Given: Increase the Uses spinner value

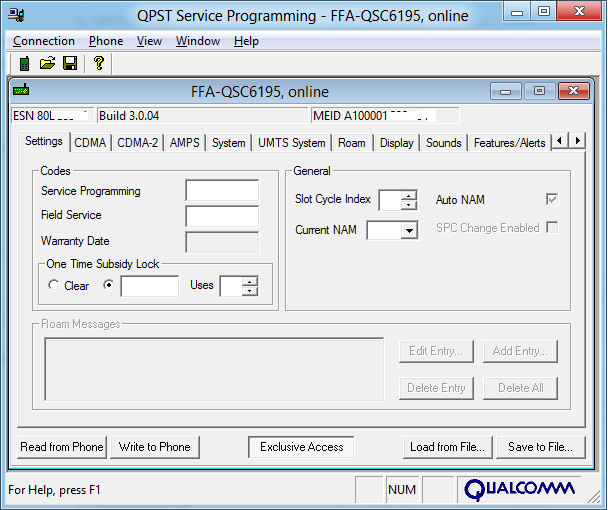Looking at the screenshot, I should point(250,281).
